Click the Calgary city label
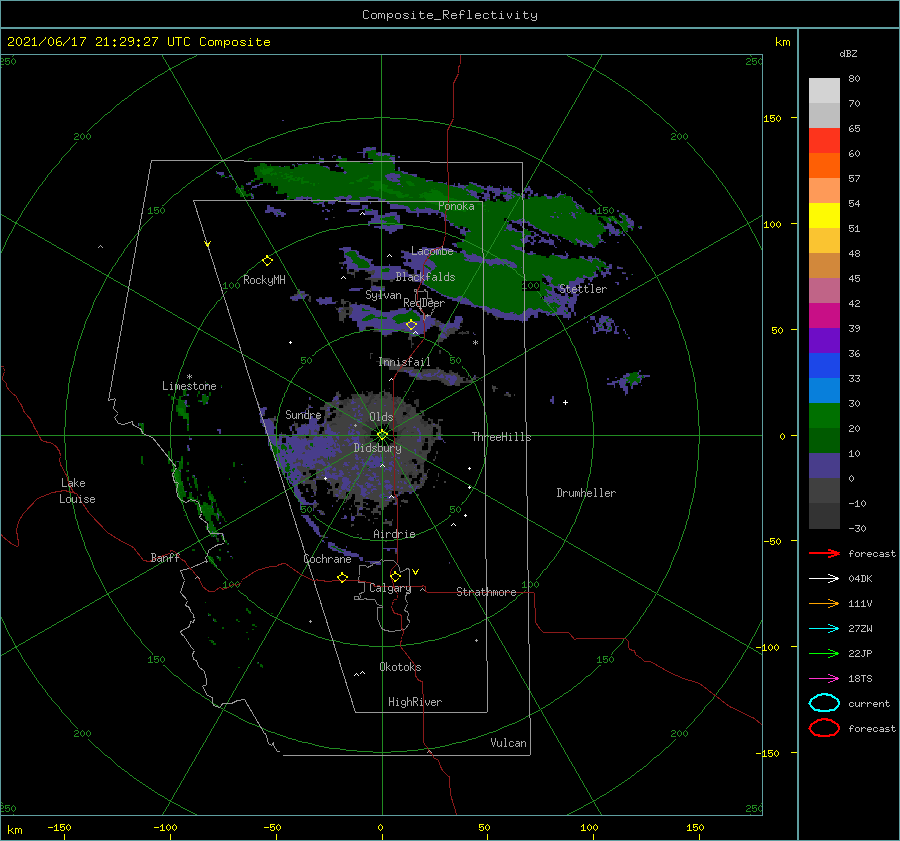Screen dimensions: 900x841 pyautogui.click(x=390, y=588)
